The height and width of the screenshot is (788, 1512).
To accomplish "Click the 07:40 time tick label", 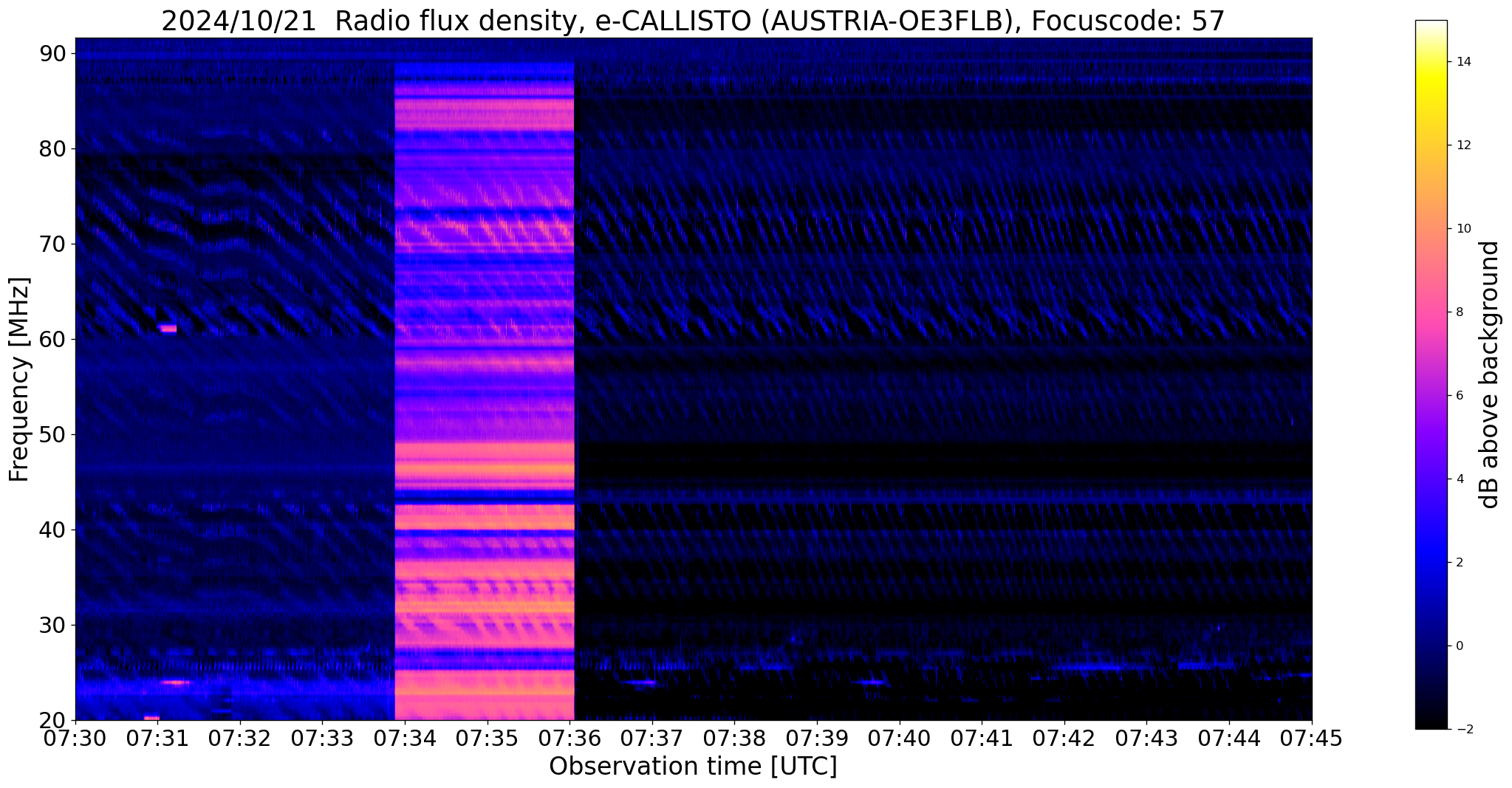I will (x=900, y=737).
